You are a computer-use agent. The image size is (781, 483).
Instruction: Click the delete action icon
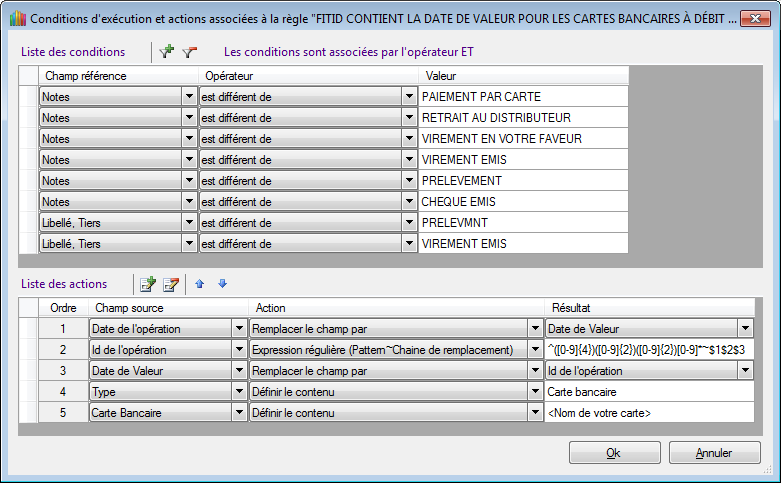170,285
